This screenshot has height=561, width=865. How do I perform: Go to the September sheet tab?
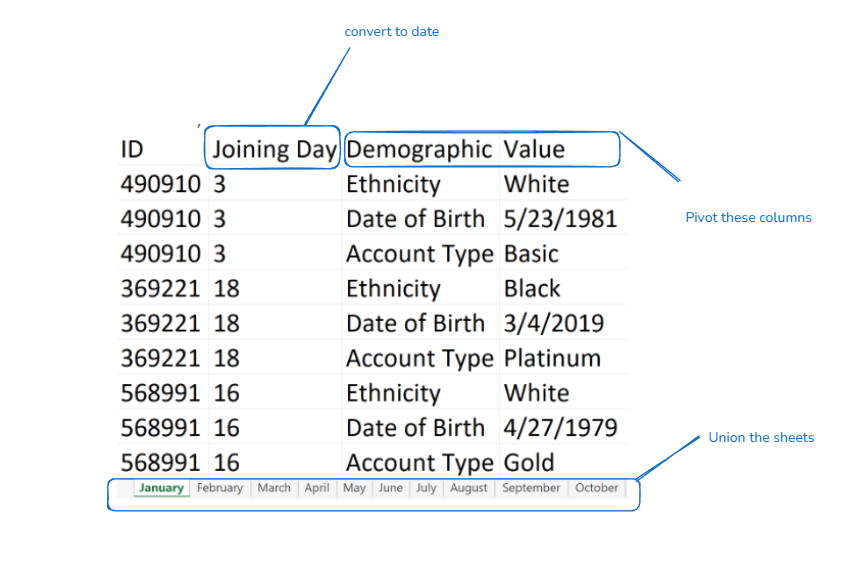coord(531,488)
